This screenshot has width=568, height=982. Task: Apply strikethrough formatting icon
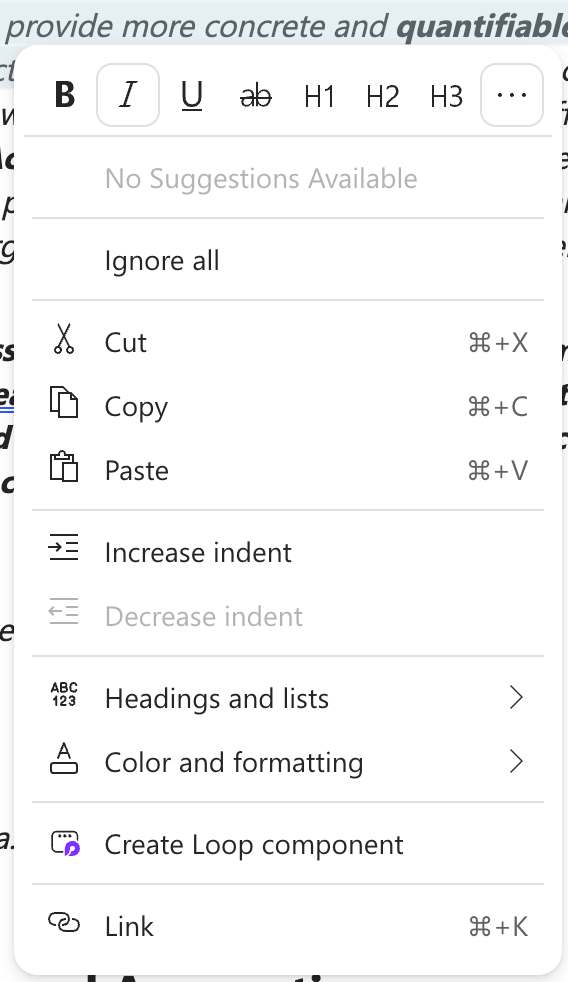coord(256,95)
